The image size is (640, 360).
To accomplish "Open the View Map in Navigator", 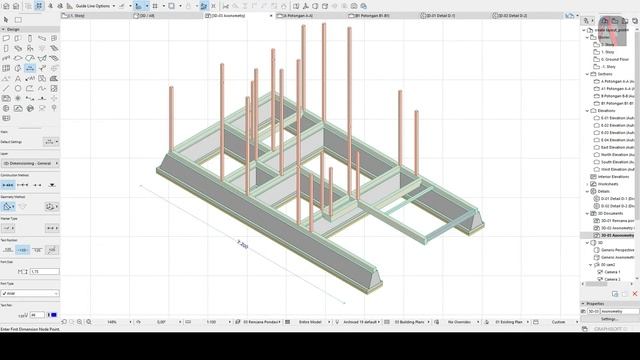I will click(x=615, y=20).
